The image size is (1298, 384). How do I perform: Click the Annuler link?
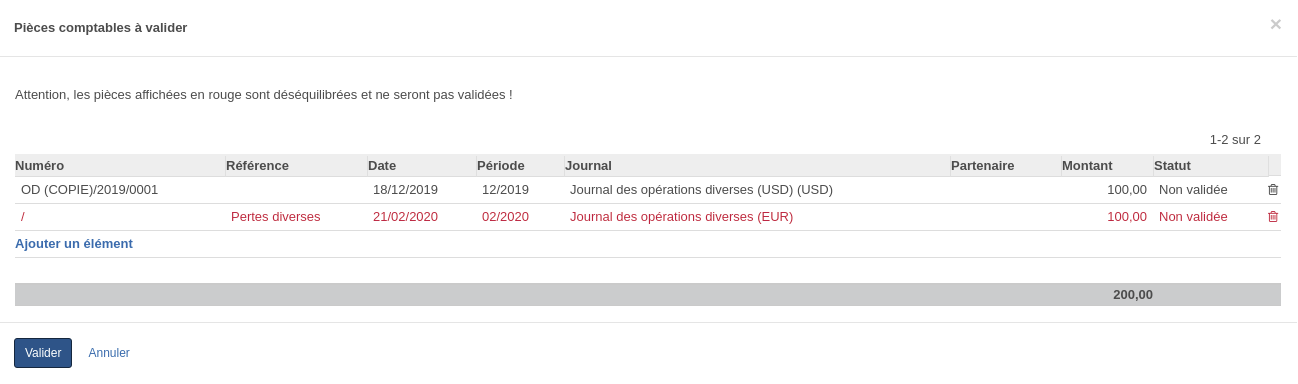pos(109,353)
